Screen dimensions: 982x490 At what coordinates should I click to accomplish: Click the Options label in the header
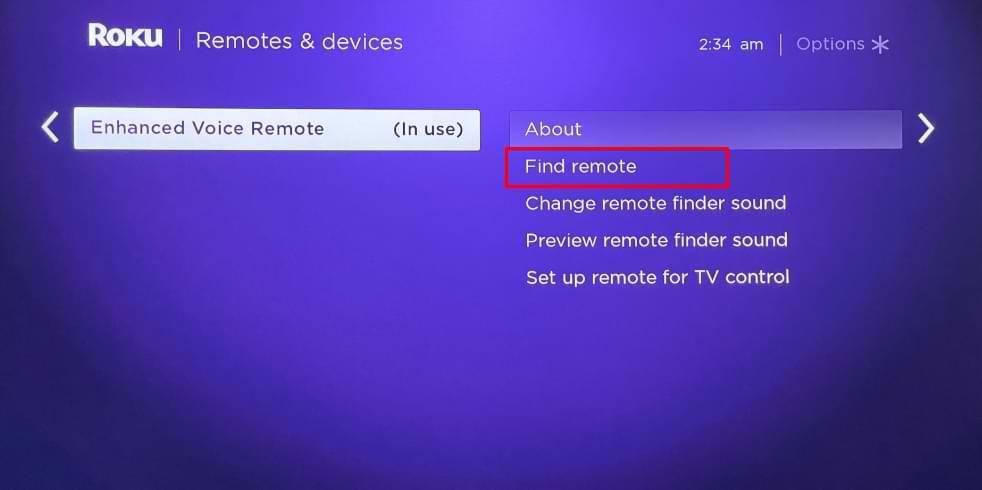point(830,44)
